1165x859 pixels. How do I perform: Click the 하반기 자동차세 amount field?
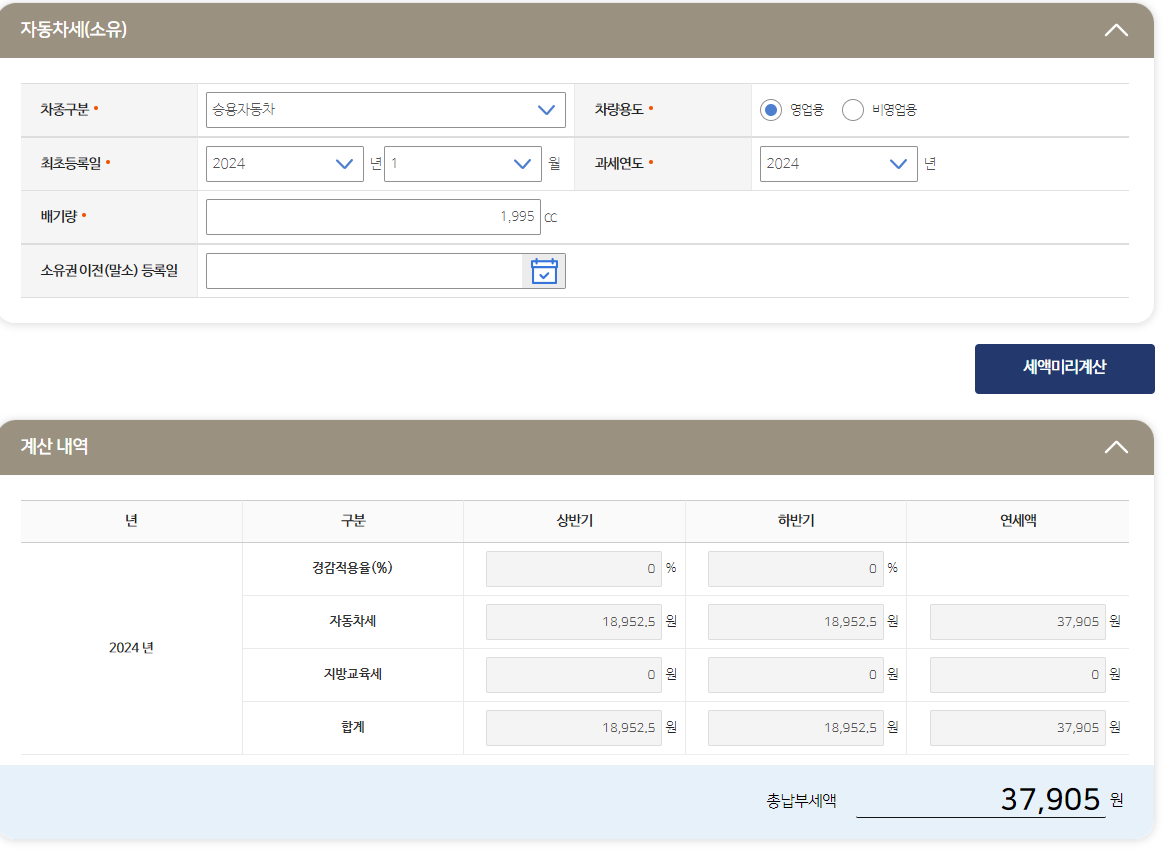pyautogui.click(x=795, y=622)
